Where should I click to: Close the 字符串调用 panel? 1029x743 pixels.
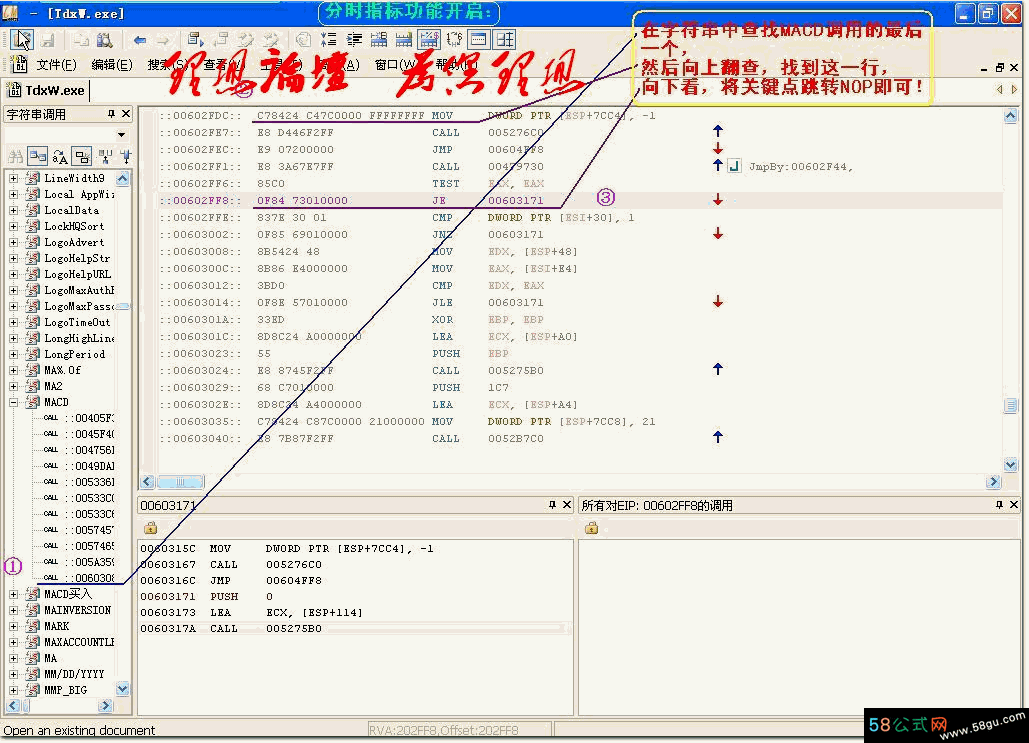(x=126, y=114)
